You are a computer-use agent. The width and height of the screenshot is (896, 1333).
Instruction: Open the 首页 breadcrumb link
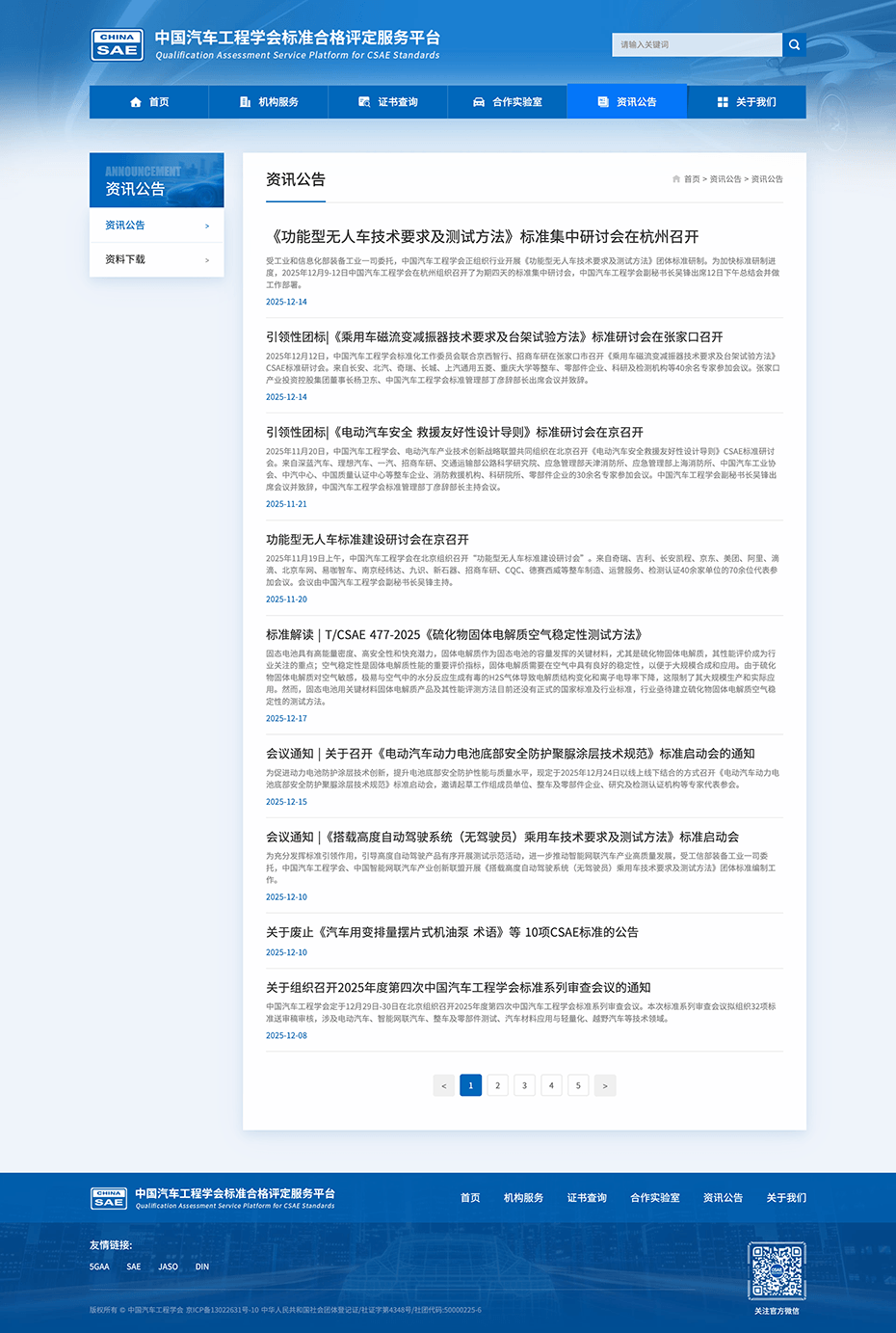692,179
